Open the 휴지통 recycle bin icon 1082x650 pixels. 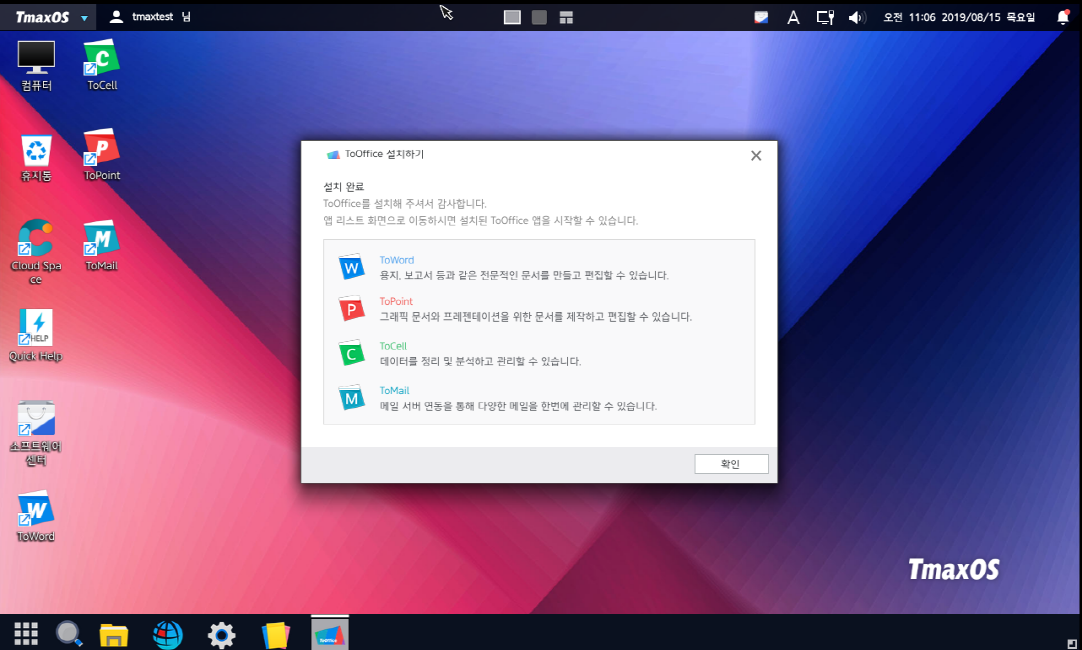pos(36,151)
